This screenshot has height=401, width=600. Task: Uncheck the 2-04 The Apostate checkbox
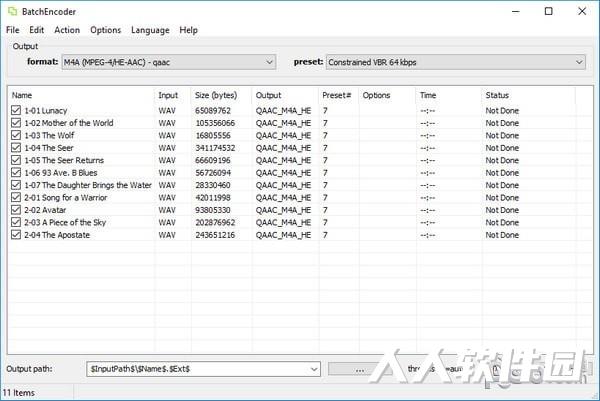(x=16, y=235)
